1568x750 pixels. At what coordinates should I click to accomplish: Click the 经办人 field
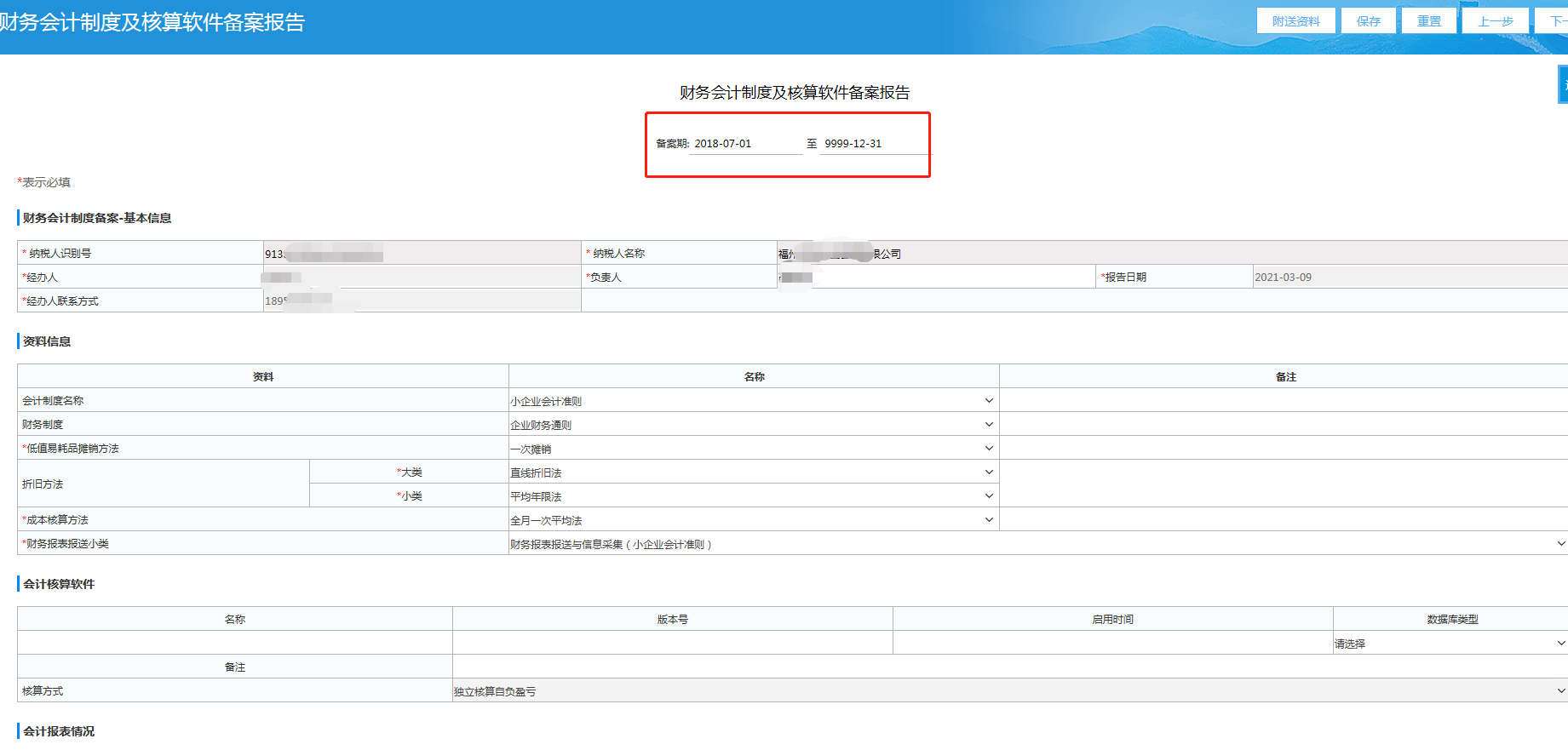(x=422, y=277)
